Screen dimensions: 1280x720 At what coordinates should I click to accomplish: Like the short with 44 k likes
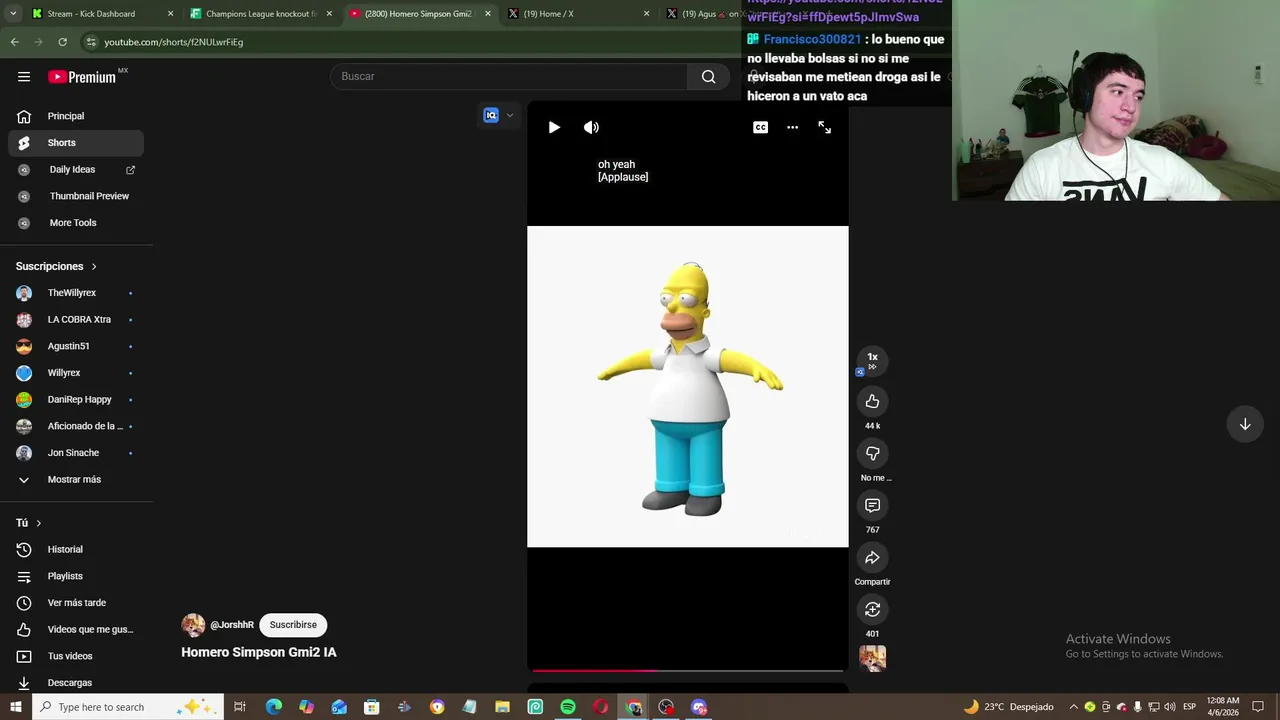pyautogui.click(x=872, y=401)
